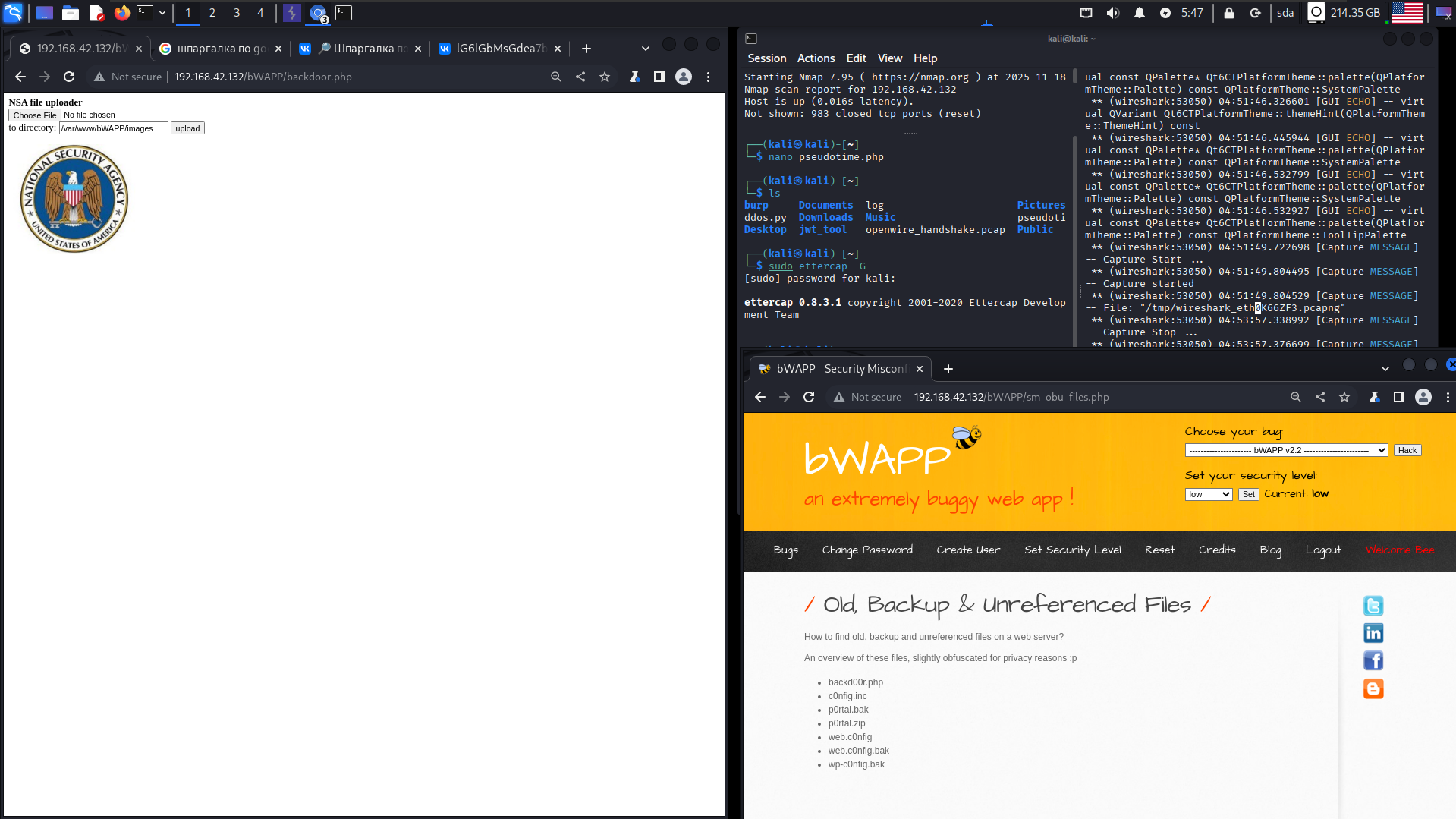Open the Change Password link
The image size is (1456, 819).
[867, 550]
